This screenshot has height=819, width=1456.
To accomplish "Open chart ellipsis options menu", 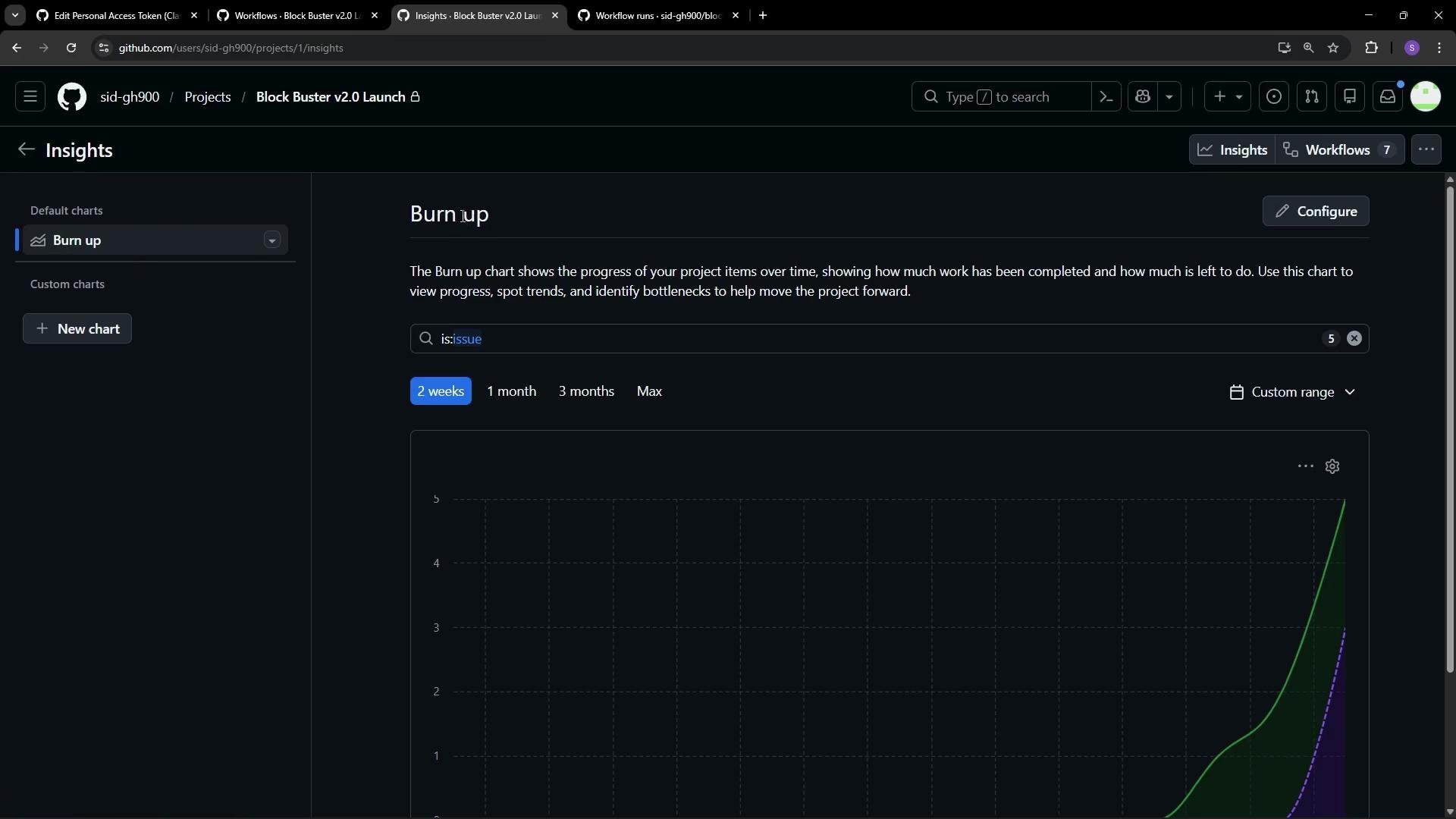I will pyautogui.click(x=1305, y=466).
